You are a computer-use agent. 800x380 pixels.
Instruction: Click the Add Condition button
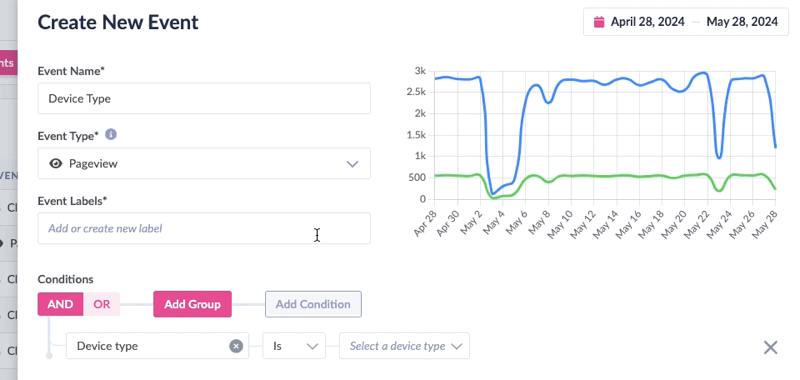pyautogui.click(x=313, y=304)
